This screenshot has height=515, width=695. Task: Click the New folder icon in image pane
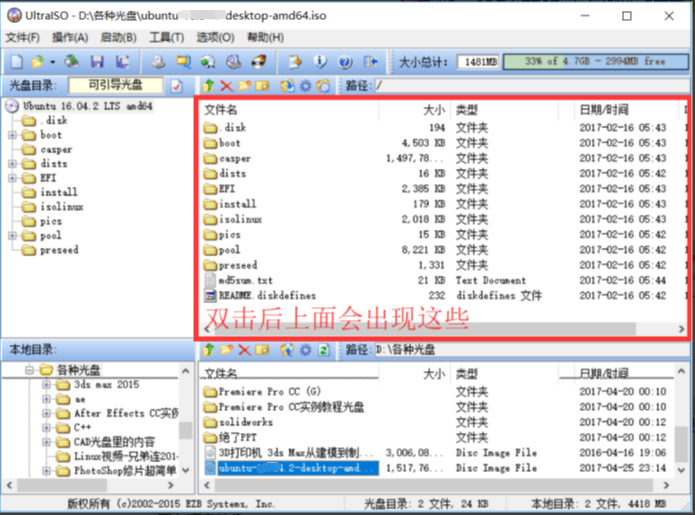244,86
